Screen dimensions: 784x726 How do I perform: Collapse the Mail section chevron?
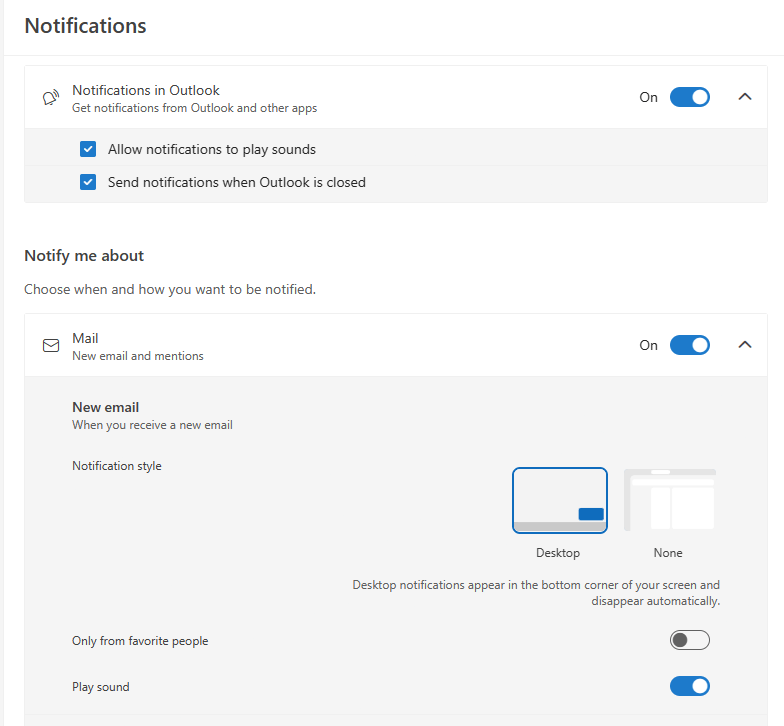click(744, 344)
